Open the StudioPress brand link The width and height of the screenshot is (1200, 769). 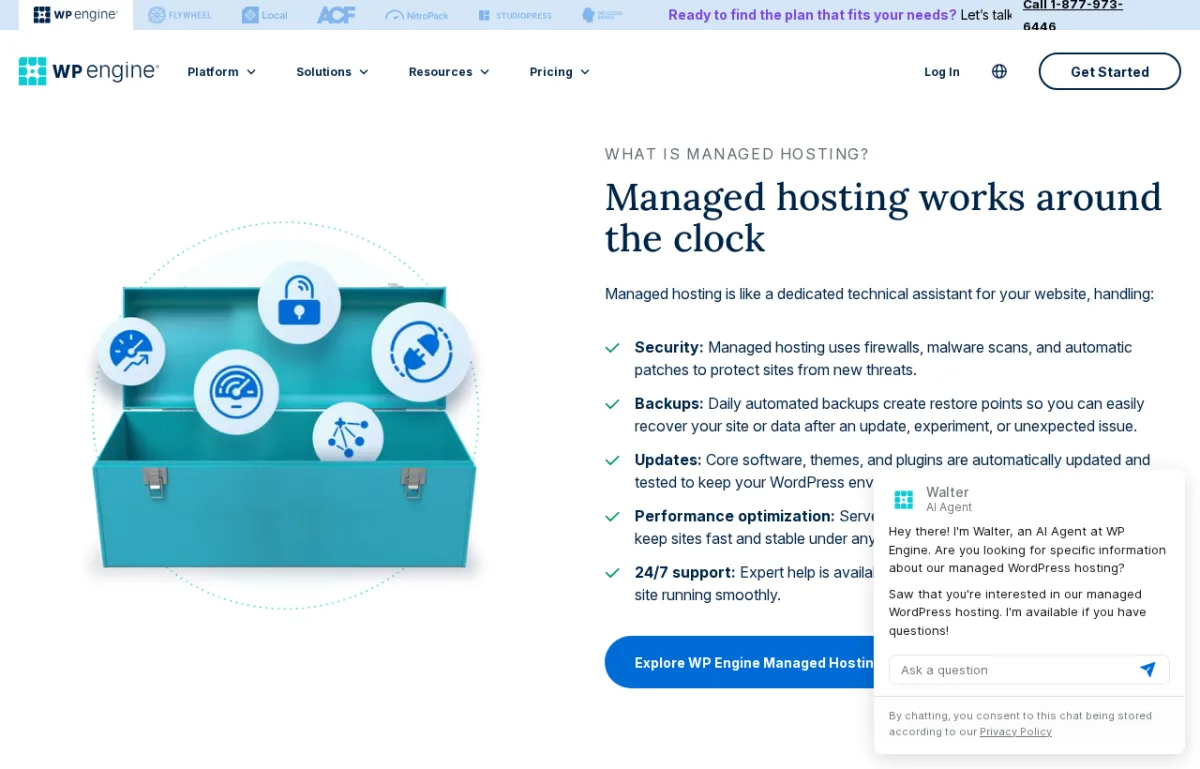point(515,15)
